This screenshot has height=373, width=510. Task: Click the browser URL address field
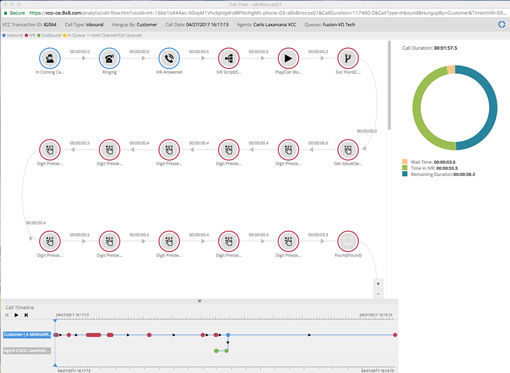pyautogui.click(x=268, y=13)
